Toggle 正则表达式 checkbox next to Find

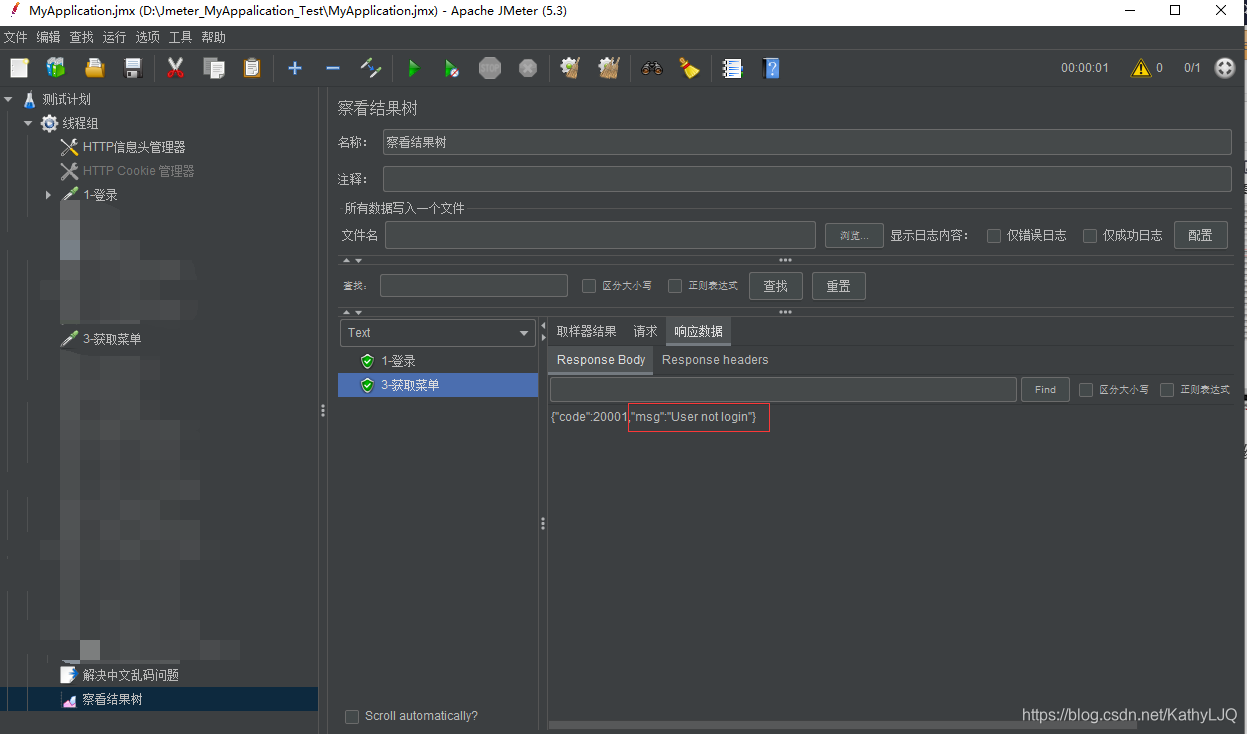pyautogui.click(x=1167, y=390)
